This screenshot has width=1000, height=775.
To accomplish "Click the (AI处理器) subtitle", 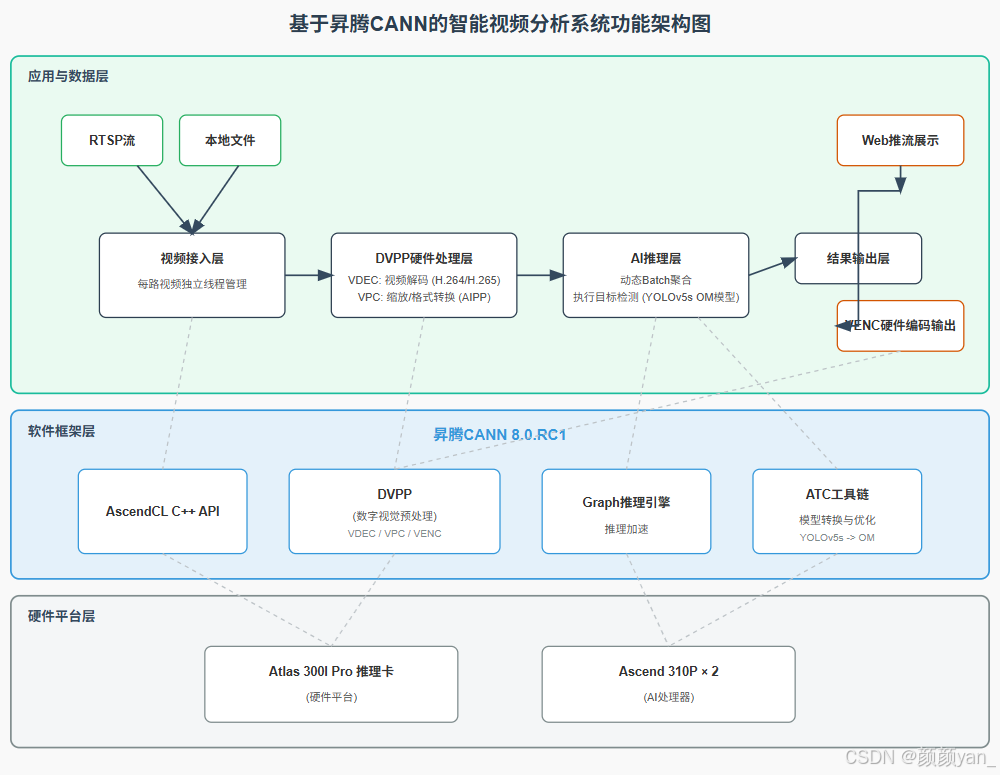I will (x=668, y=697).
